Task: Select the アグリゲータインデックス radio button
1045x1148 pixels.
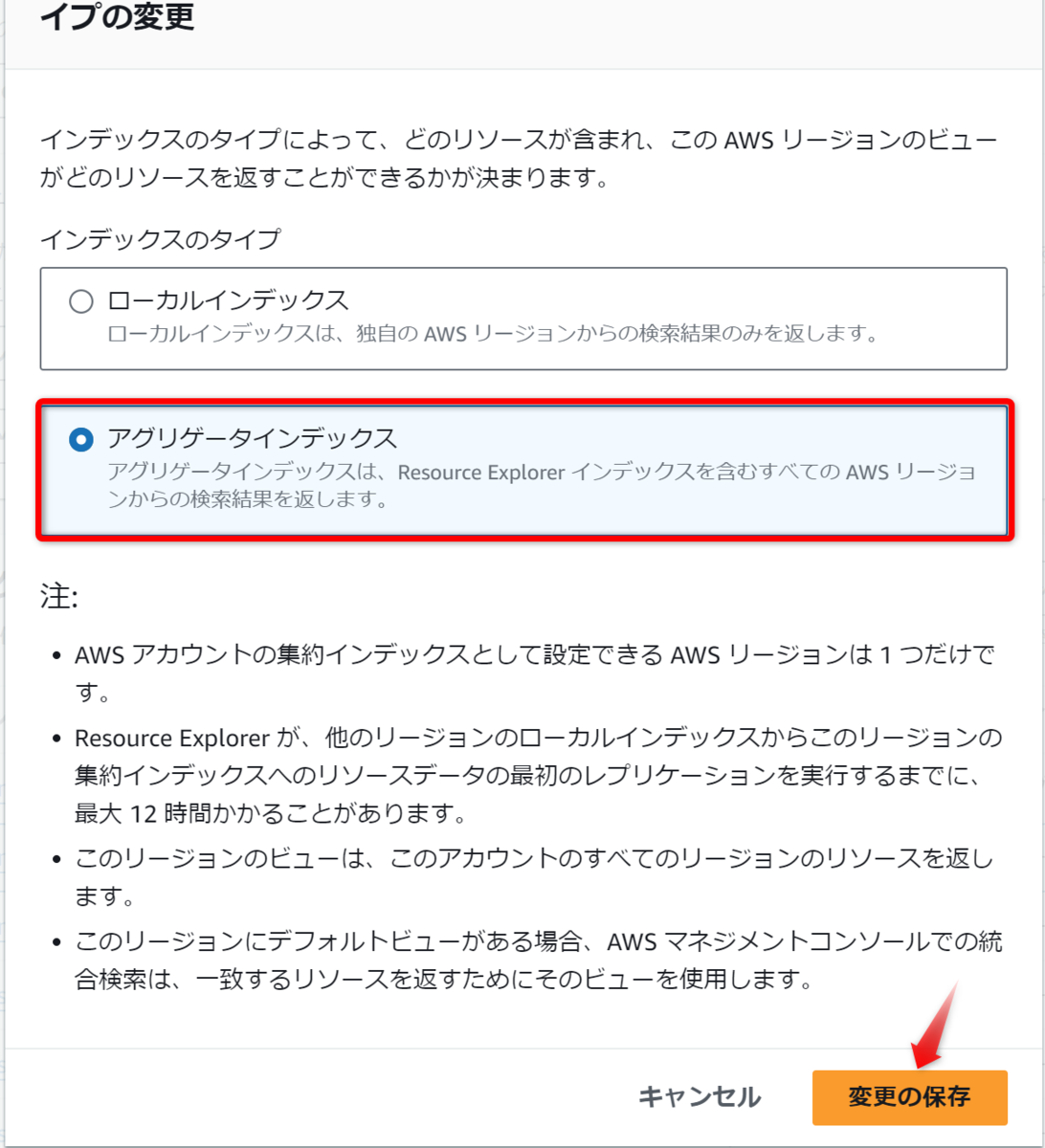Action: coord(81,439)
